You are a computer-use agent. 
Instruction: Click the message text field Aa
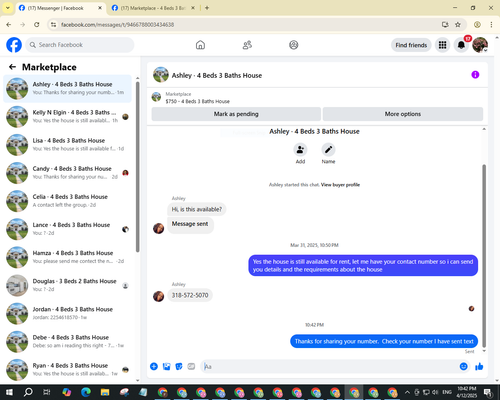(330, 367)
